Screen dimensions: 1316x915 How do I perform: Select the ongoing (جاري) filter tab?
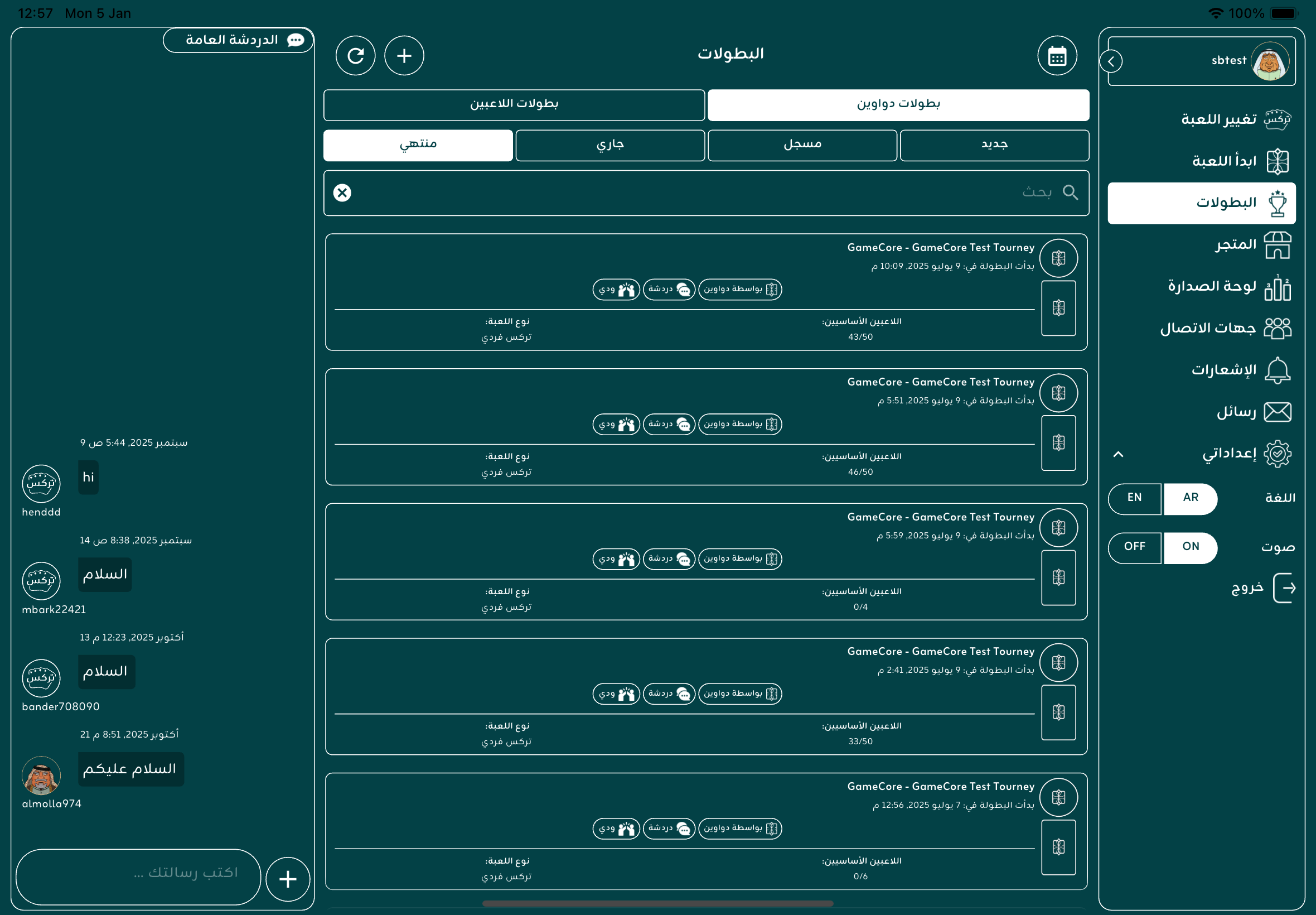[x=609, y=145]
